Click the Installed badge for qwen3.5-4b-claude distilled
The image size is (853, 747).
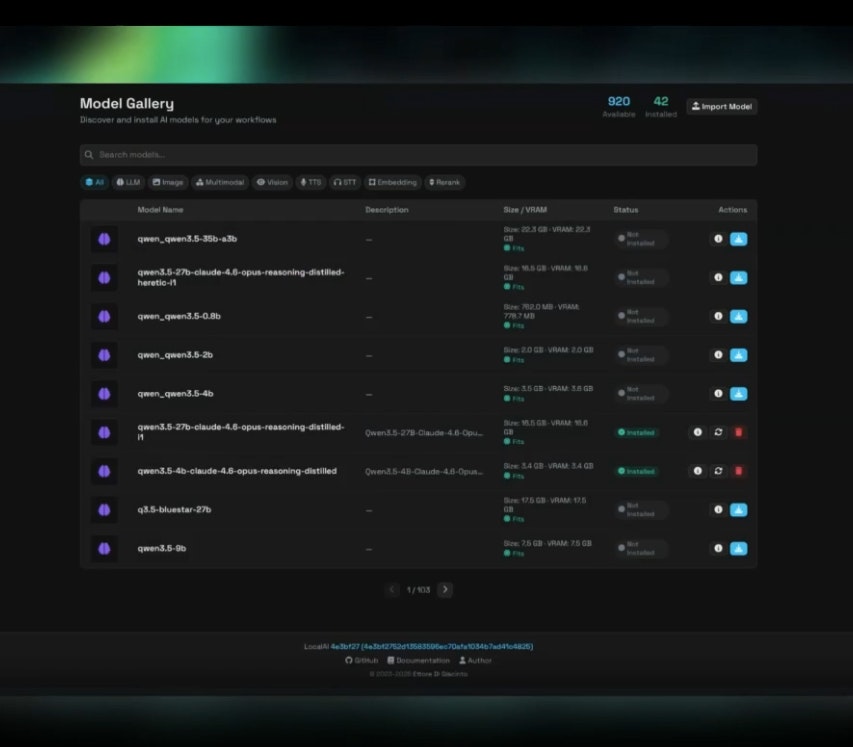pos(636,471)
